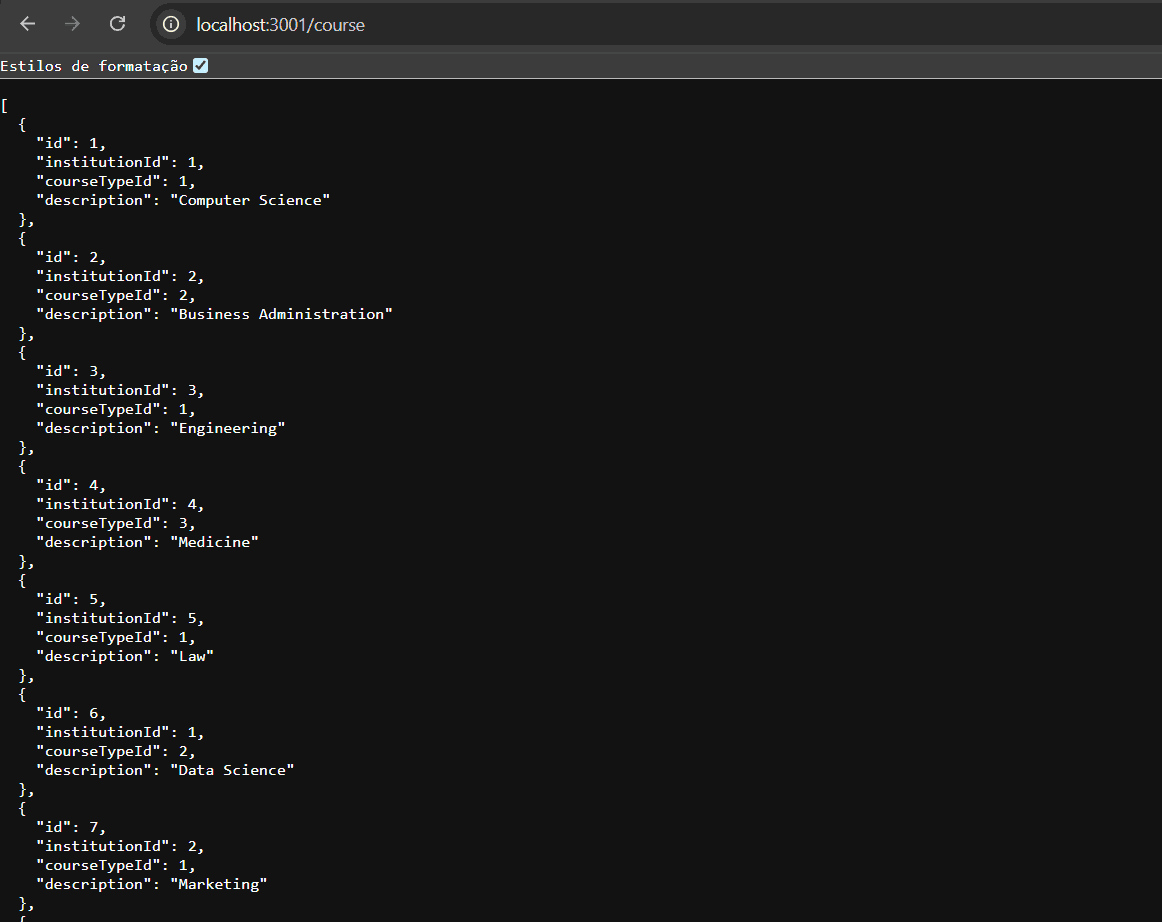This screenshot has height=922, width=1162.
Task: Focus the address bar URL localhost:3001/course
Action: click(280, 24)
